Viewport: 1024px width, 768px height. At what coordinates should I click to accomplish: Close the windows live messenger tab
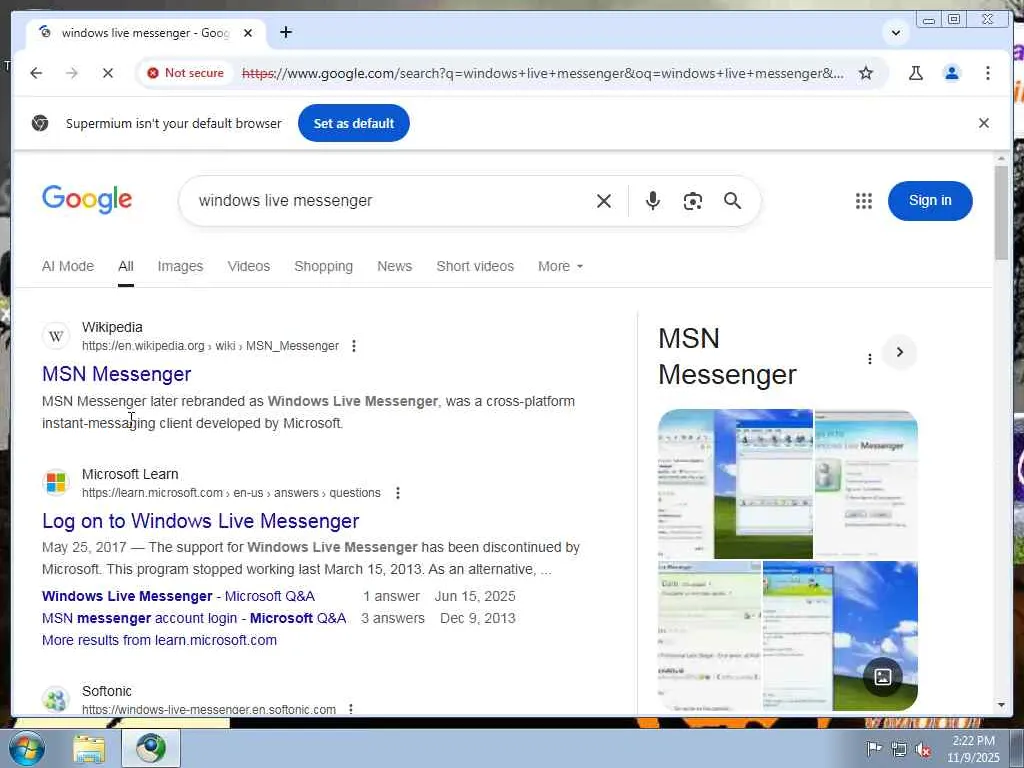[248, 33]
